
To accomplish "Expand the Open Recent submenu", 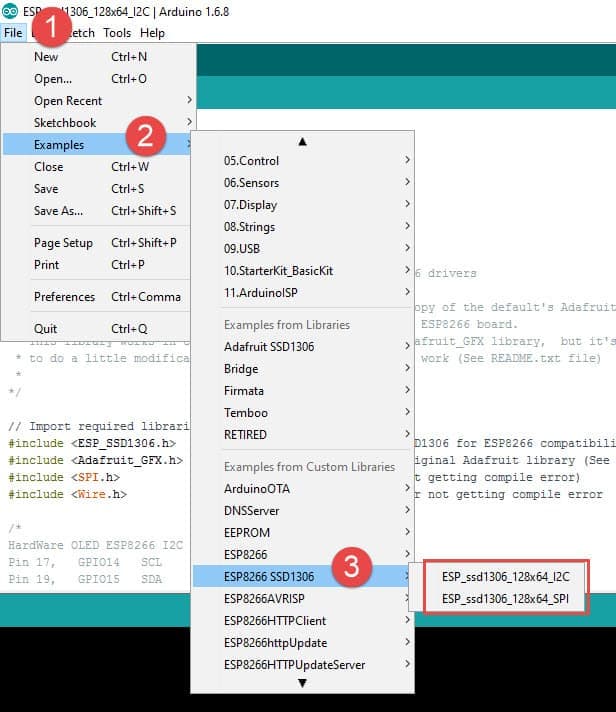I will pyautogui.click(x=68, y=101).
